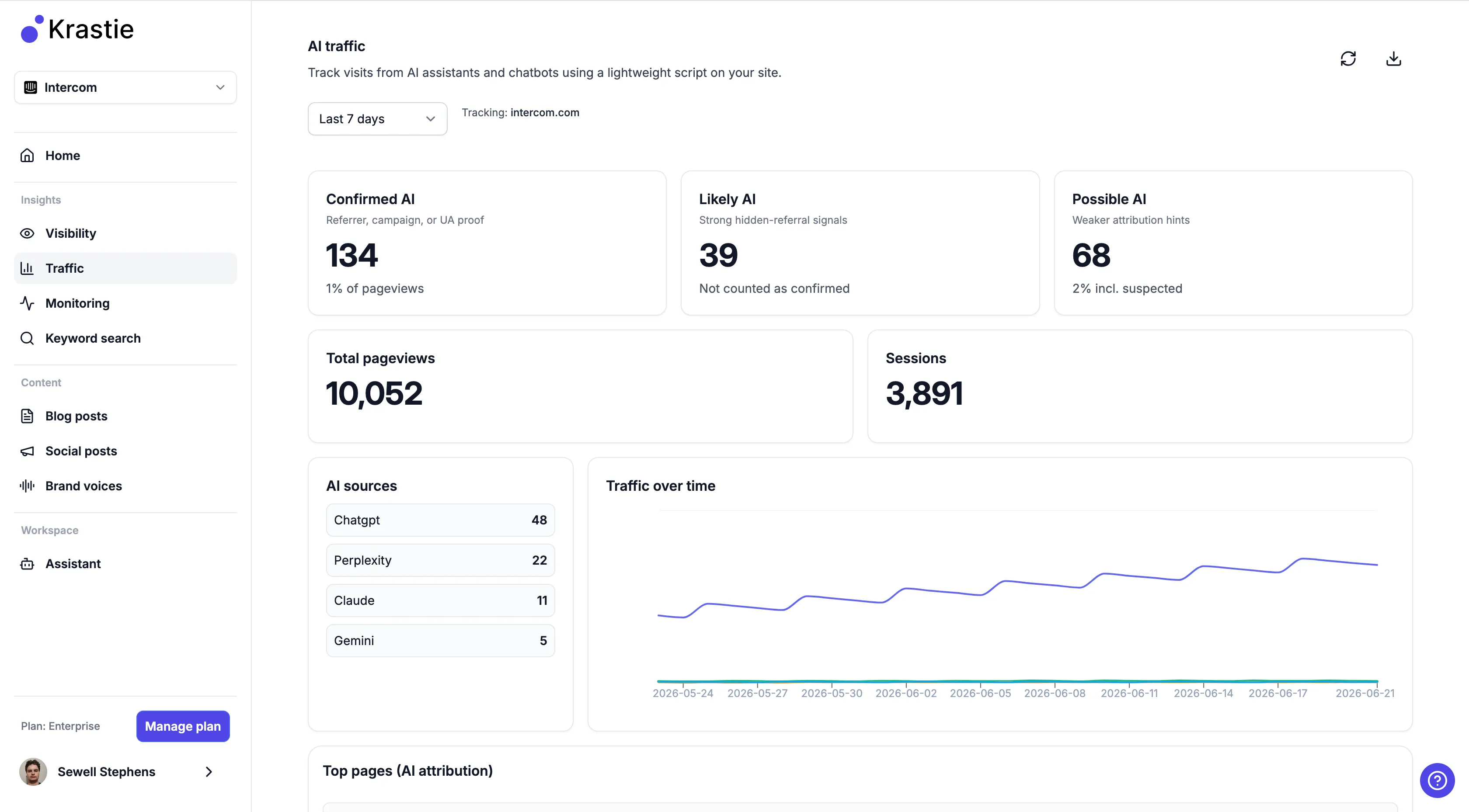Click the Sessions value 3,891
The height and width of the screenshot is (812, 1469).
[924, 393]
